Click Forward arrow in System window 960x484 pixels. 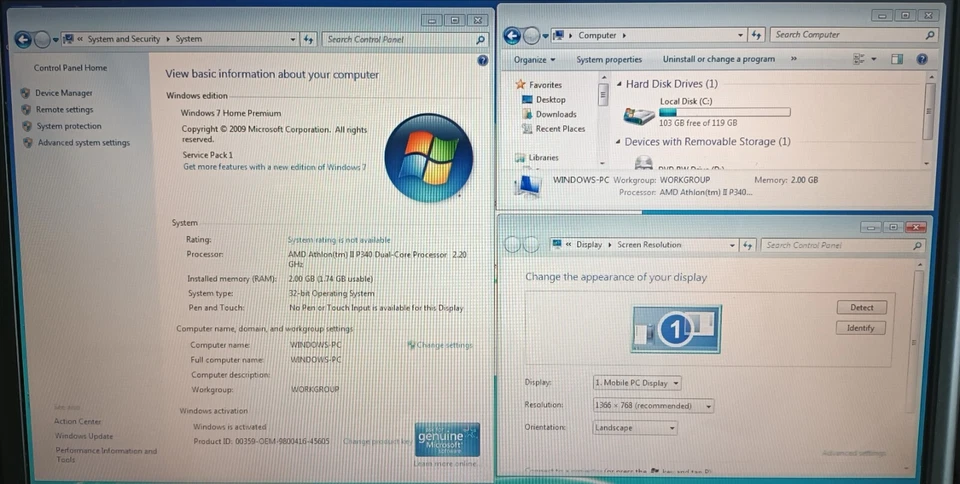(42, 40)
